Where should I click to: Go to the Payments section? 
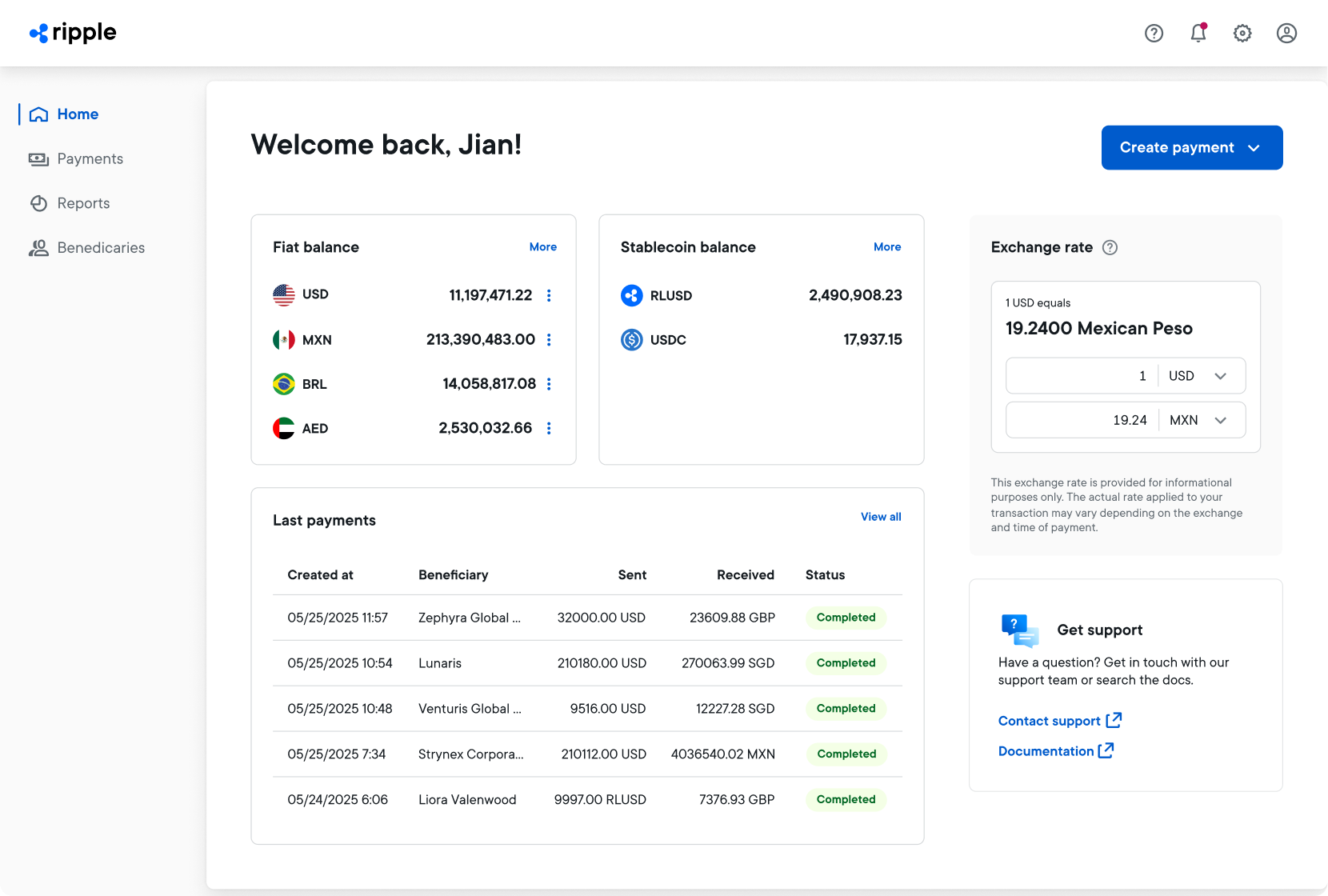(x=90, y=158)
